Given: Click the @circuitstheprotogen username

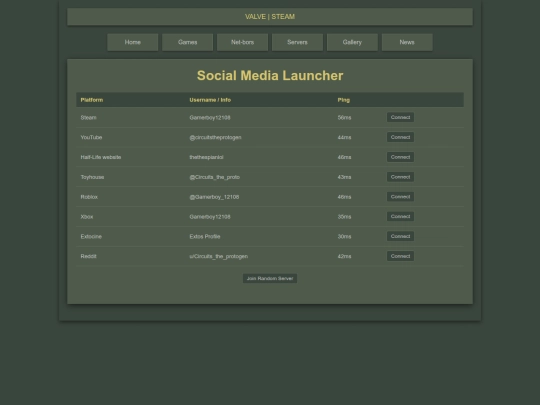Looking at the screenshot, I should tap(215, 137).
